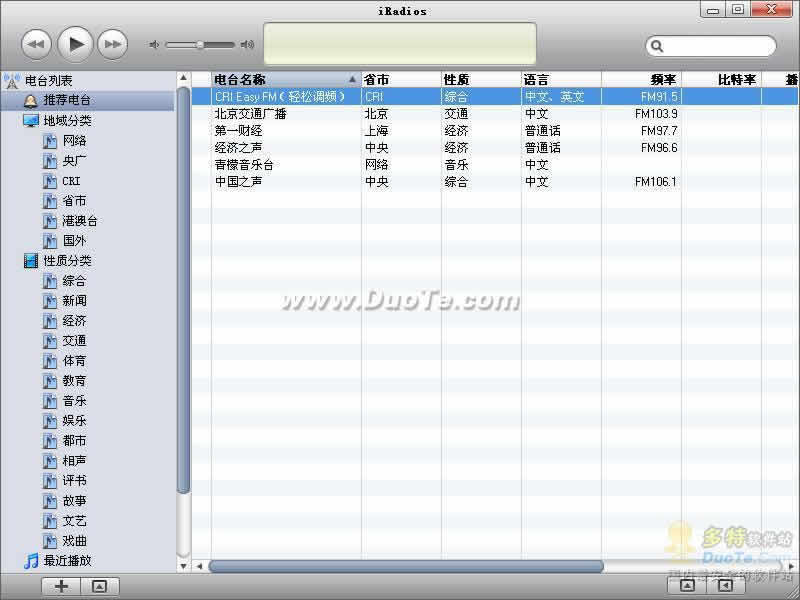
Task: Click the horizontal scrollbar thumb
Action: [406, 566]
